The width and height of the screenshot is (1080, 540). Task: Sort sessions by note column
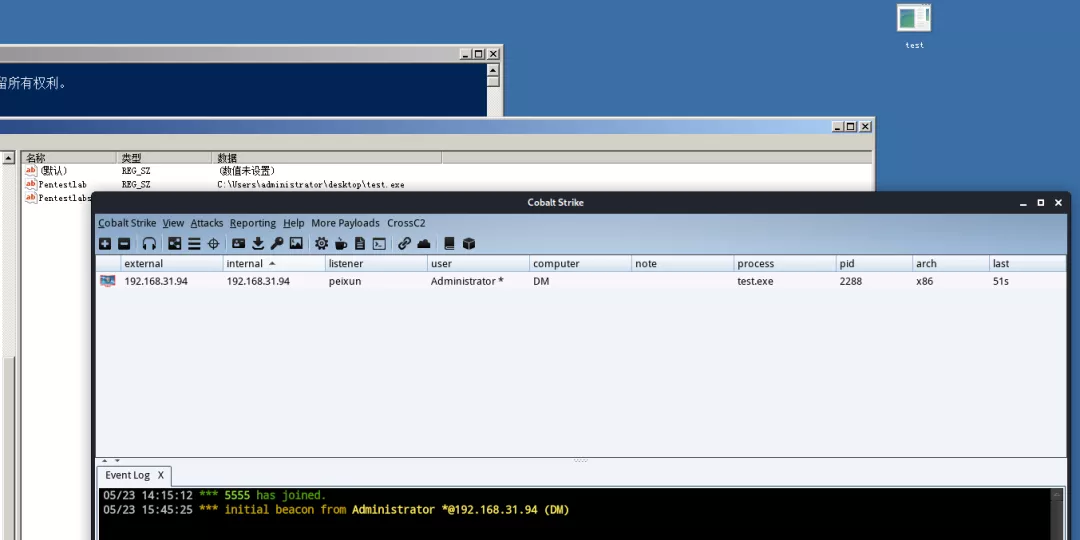click(x=682, y=264)
